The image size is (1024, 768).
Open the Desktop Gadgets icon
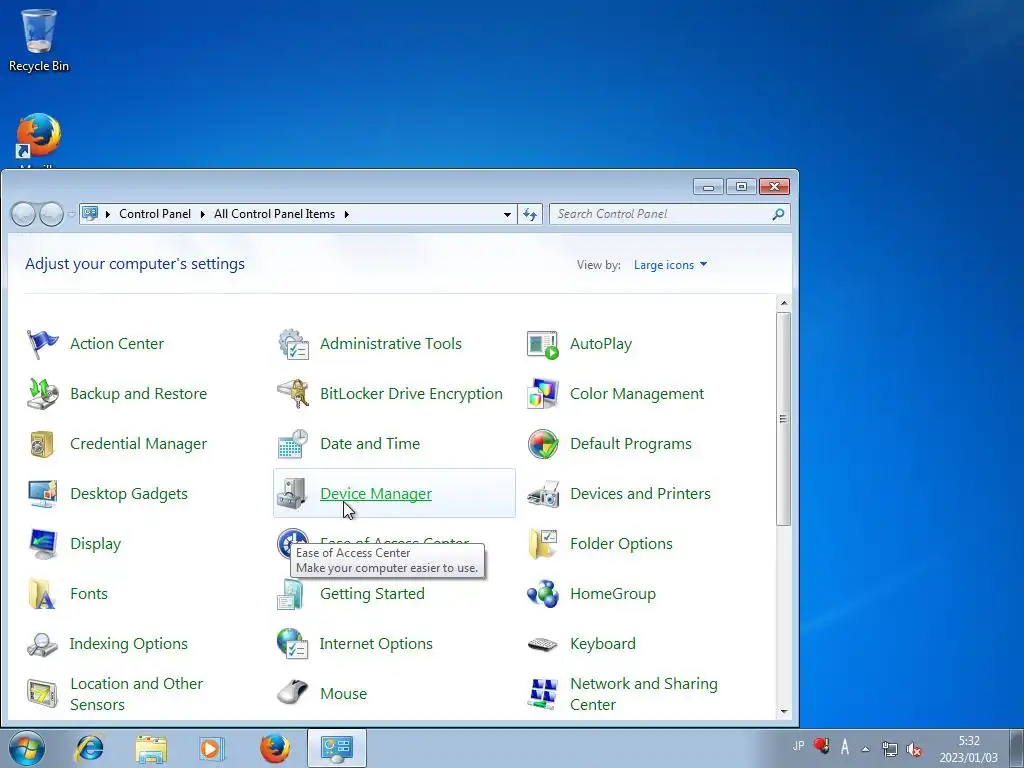pos(42,494)
